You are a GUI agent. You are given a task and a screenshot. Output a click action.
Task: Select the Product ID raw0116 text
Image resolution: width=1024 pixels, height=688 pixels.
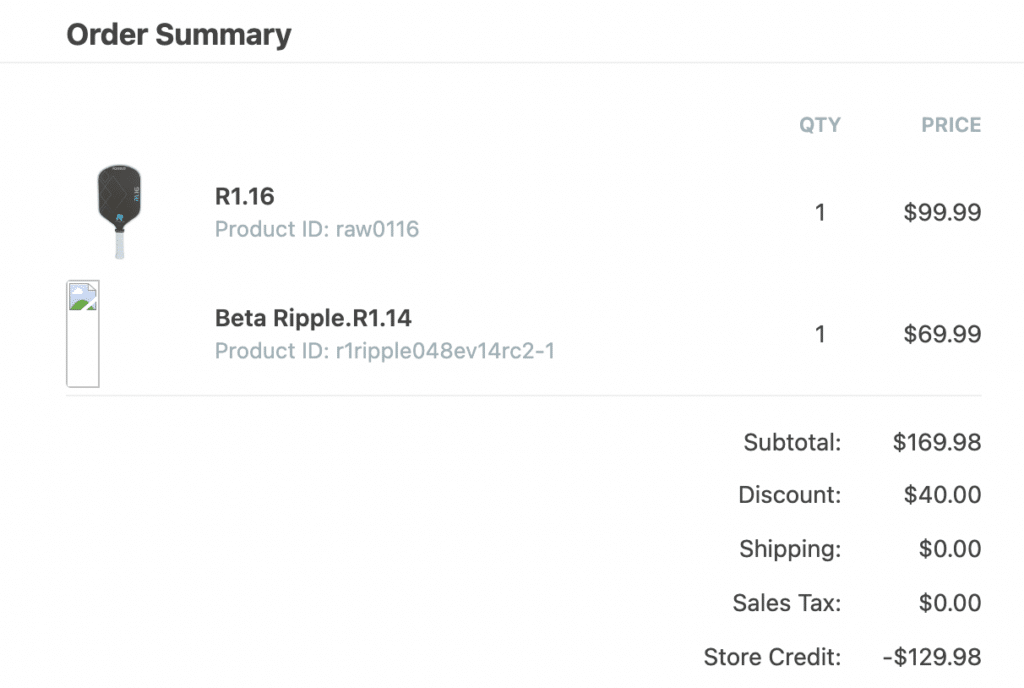click(316, 230)
